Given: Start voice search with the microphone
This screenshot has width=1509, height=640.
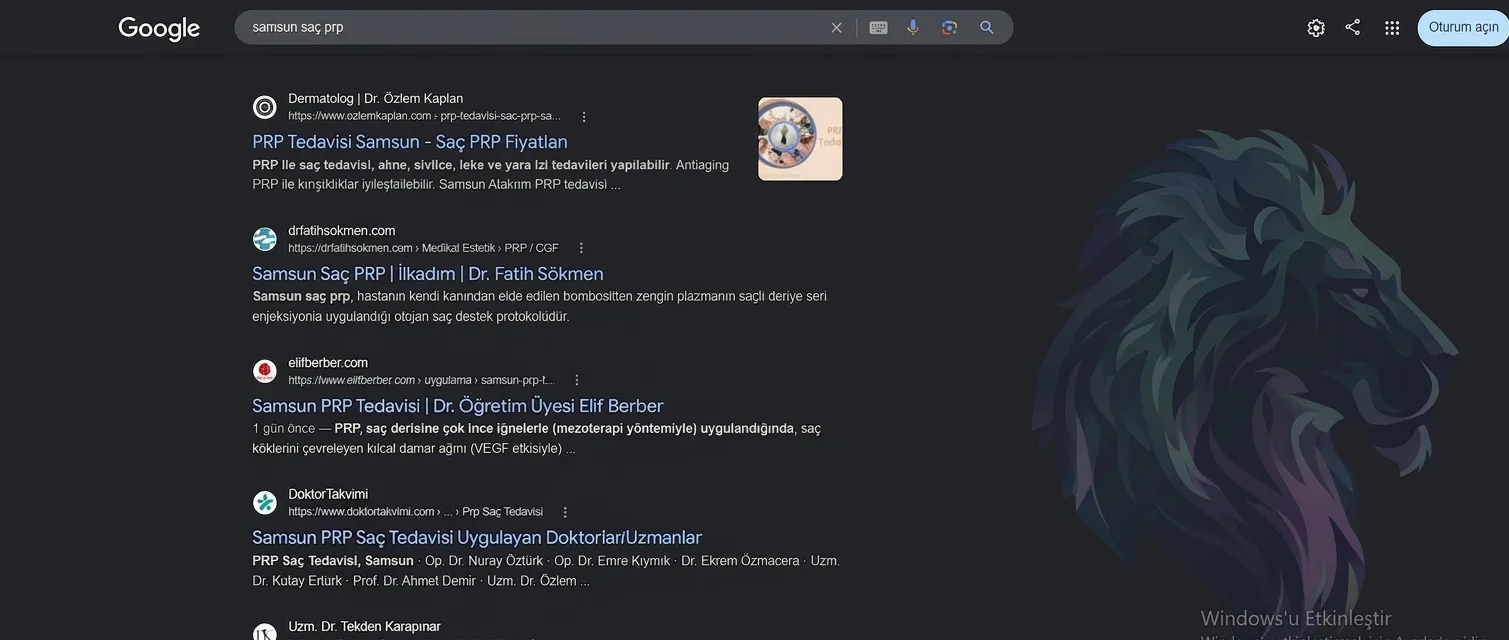Looking at the screenshot, I should pyautogui.click(x=913, y=28).
